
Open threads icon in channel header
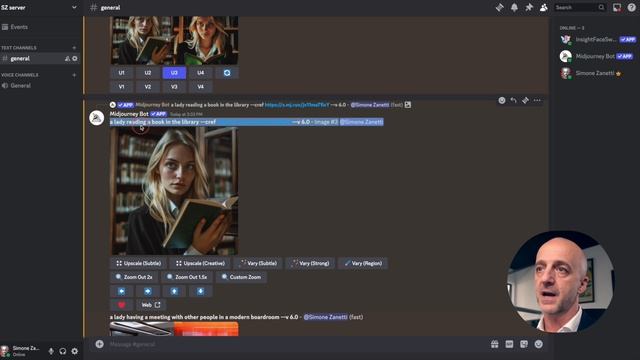(500, 7)
